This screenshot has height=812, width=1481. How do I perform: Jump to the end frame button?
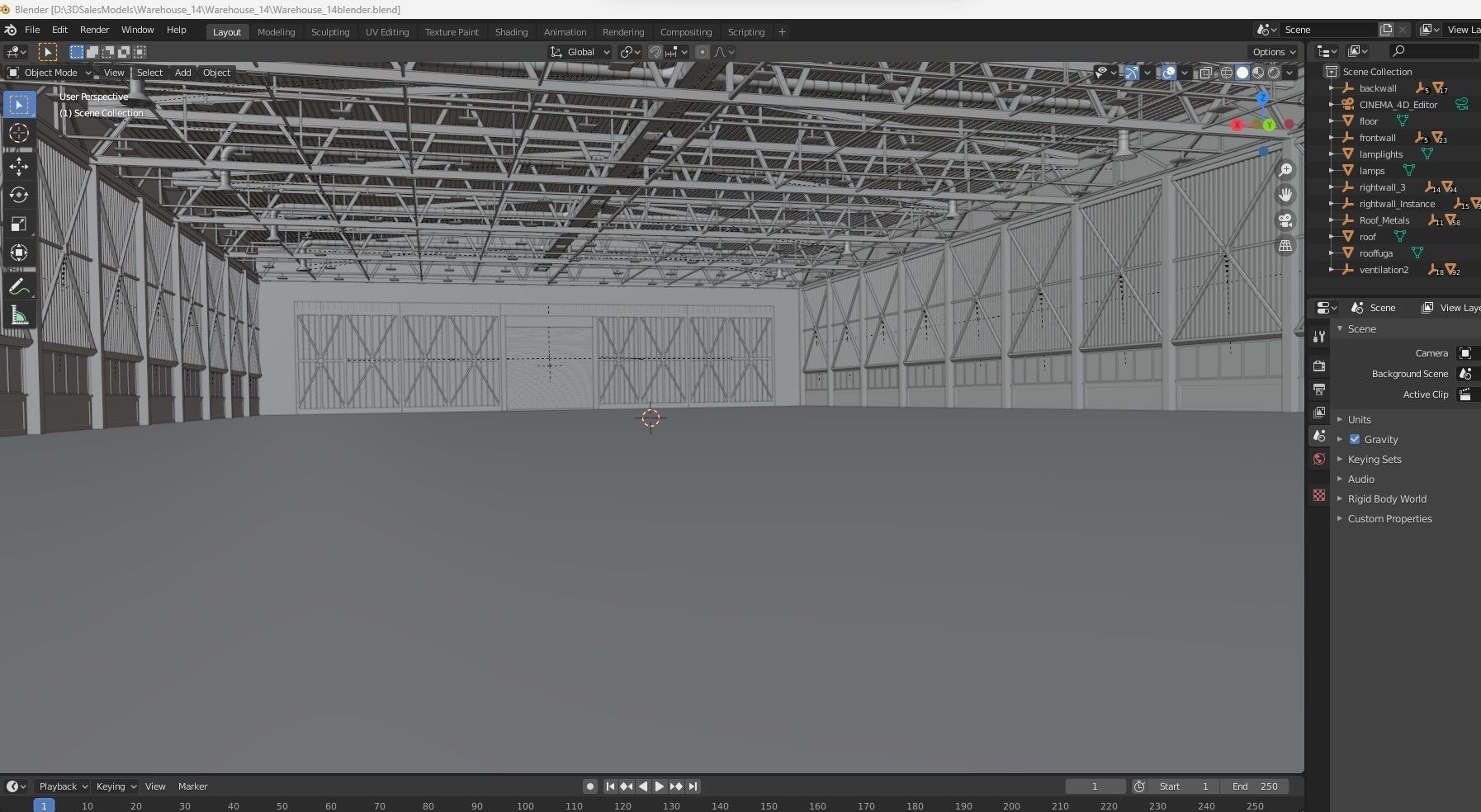pyautogui.click(x=693, y=786)
